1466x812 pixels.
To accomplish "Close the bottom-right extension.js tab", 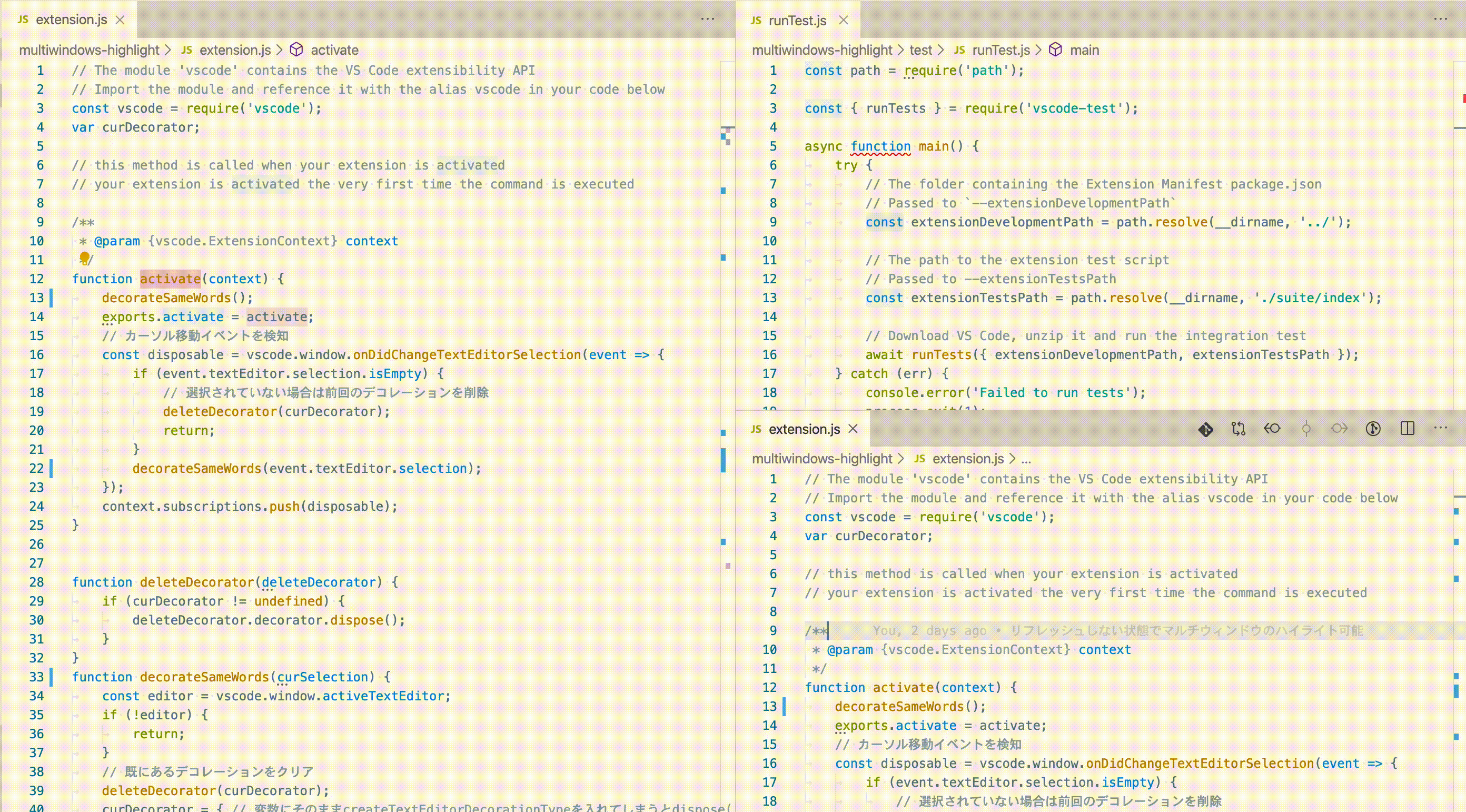I will tap(853, 429).
